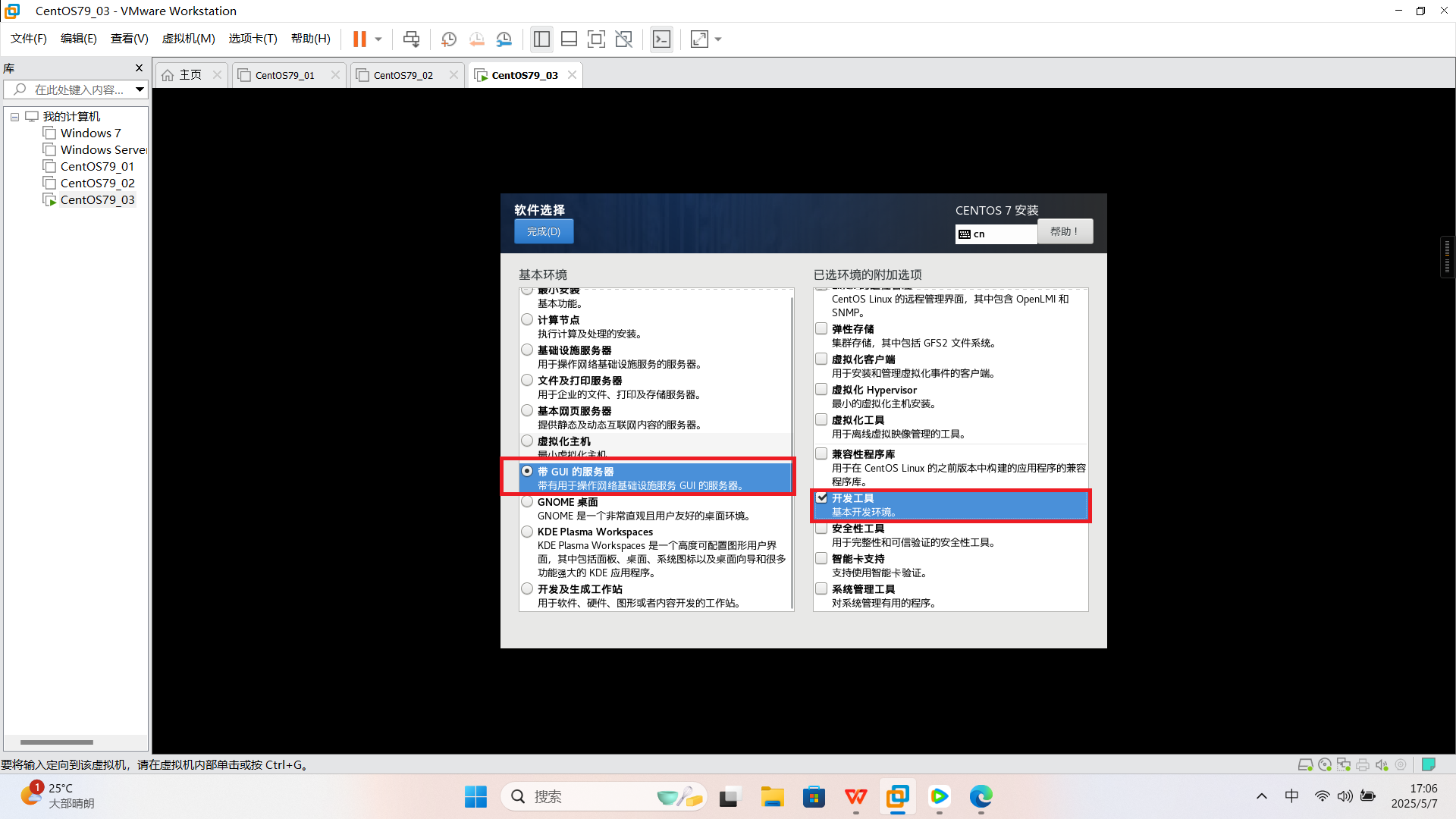Click the 帮助！ button
Screen dimensions: 1456x819
pos(1065,232)
